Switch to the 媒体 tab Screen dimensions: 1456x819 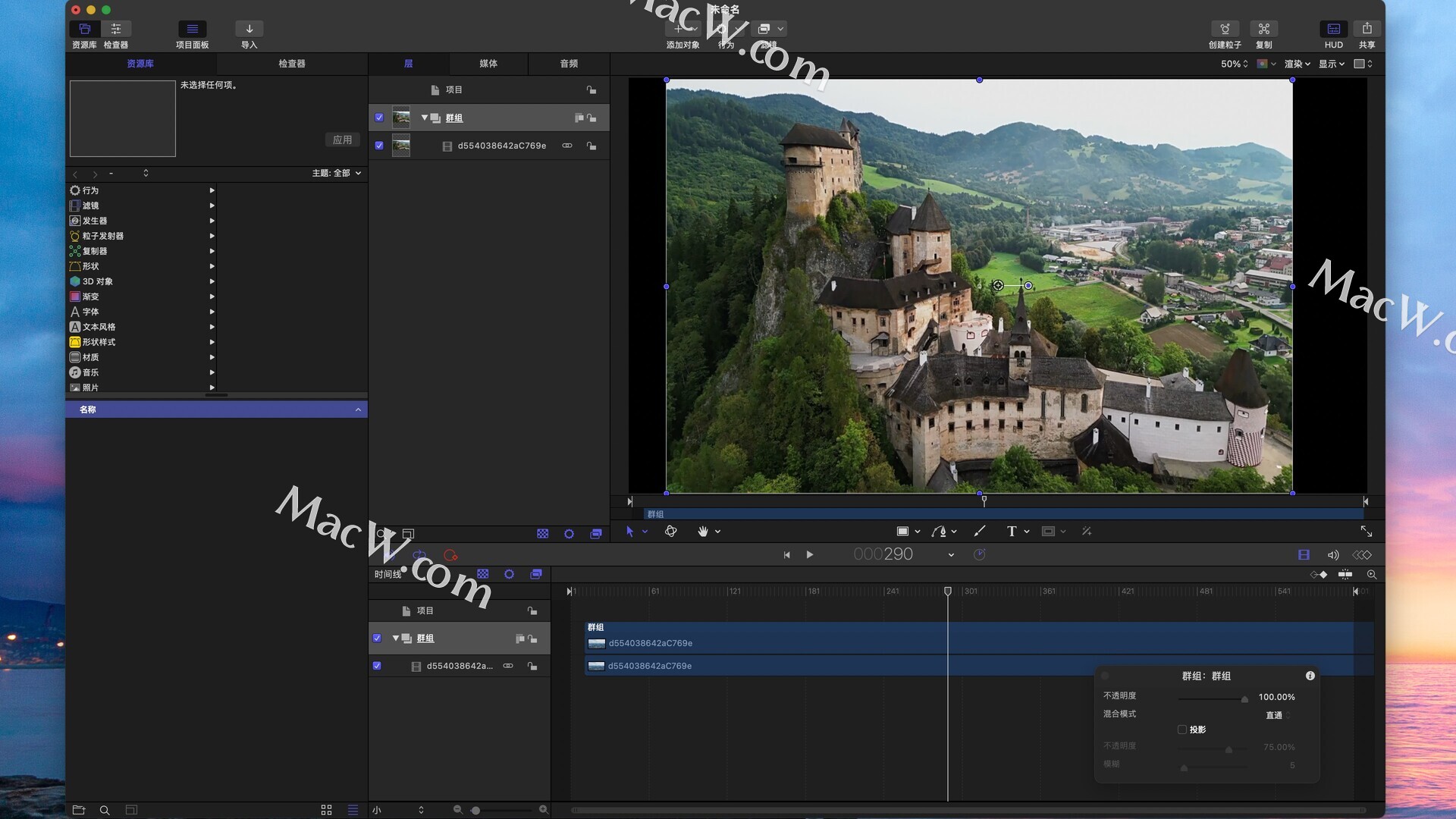(x=488, y=64)
